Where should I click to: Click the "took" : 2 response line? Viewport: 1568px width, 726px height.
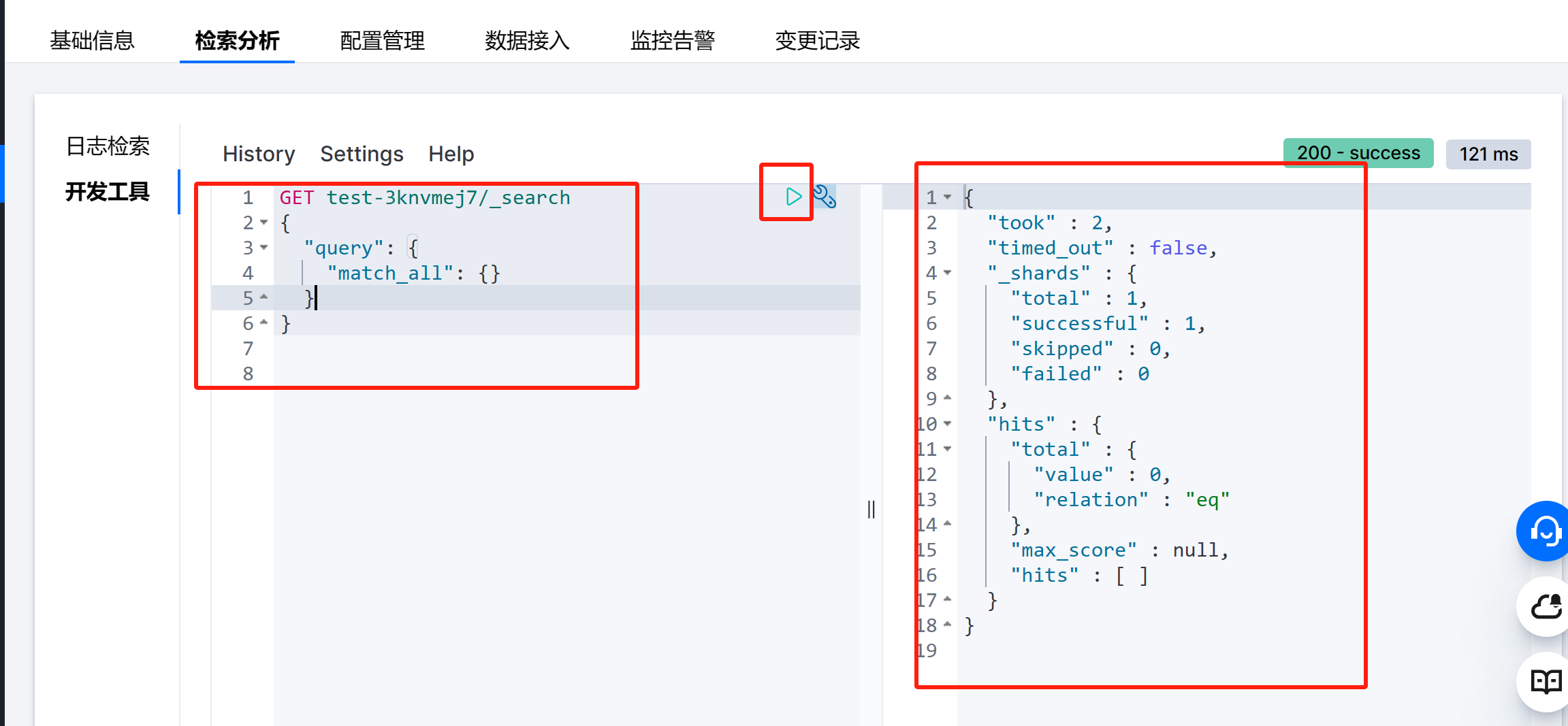(1049, 222)
